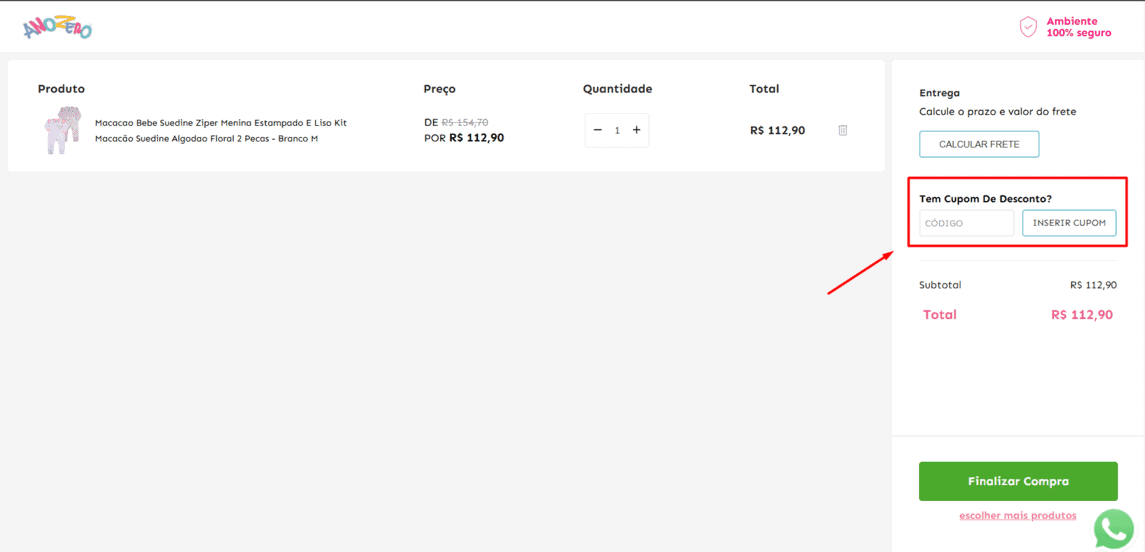Image resolution: width=1145 pixels, height=552 pixels.
Task: Click the Quantidade column header
Action: pyautogui.click(x=617, y=89)
